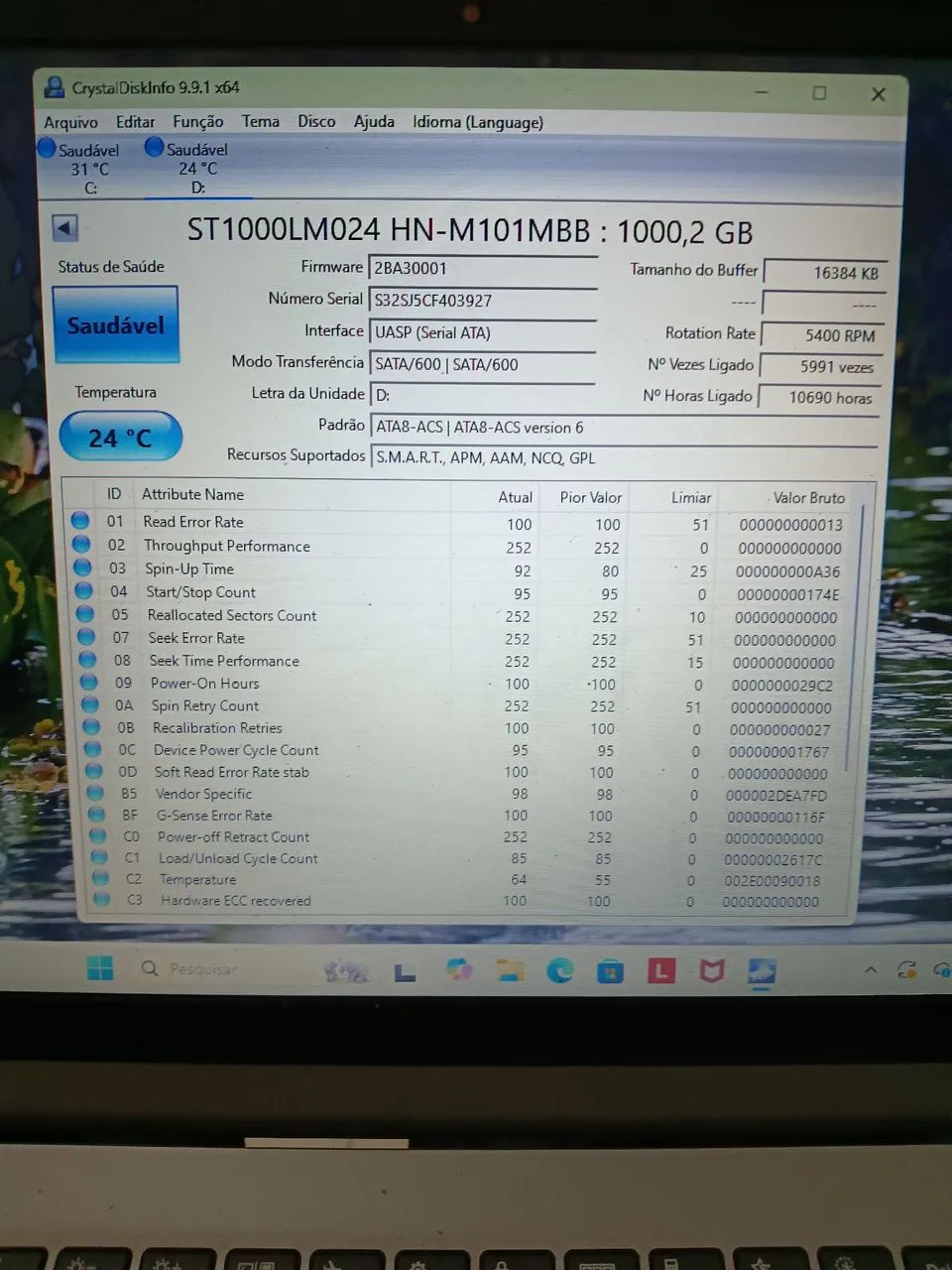Click the CrystalDiskInfo title bar icon
This screenshot has width=952, height=1270.
pyautogui.click(x=54, y=87)
